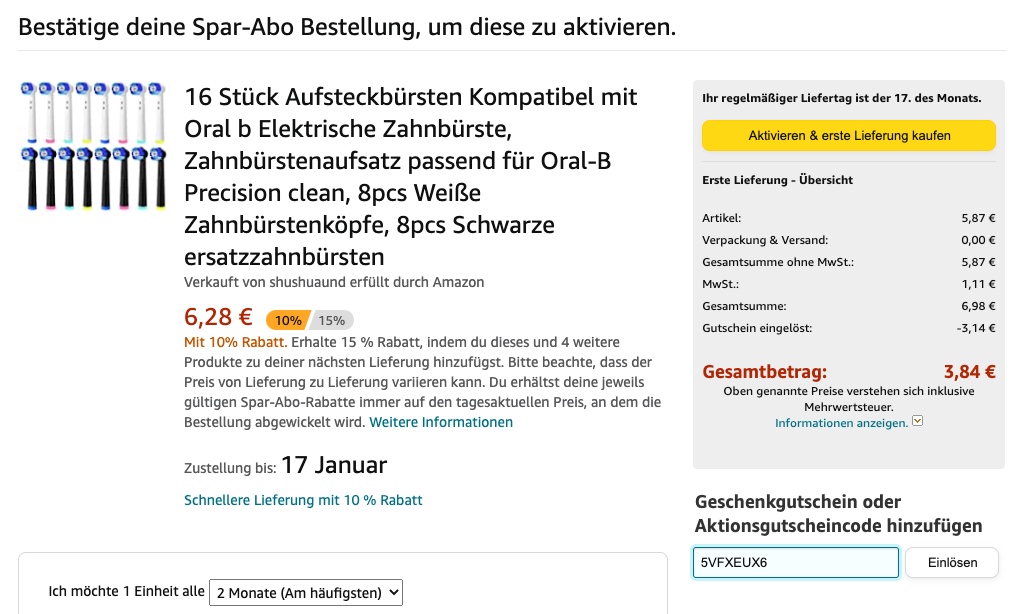Click the Gutschein eingelöst row

[x=849, y=328]
